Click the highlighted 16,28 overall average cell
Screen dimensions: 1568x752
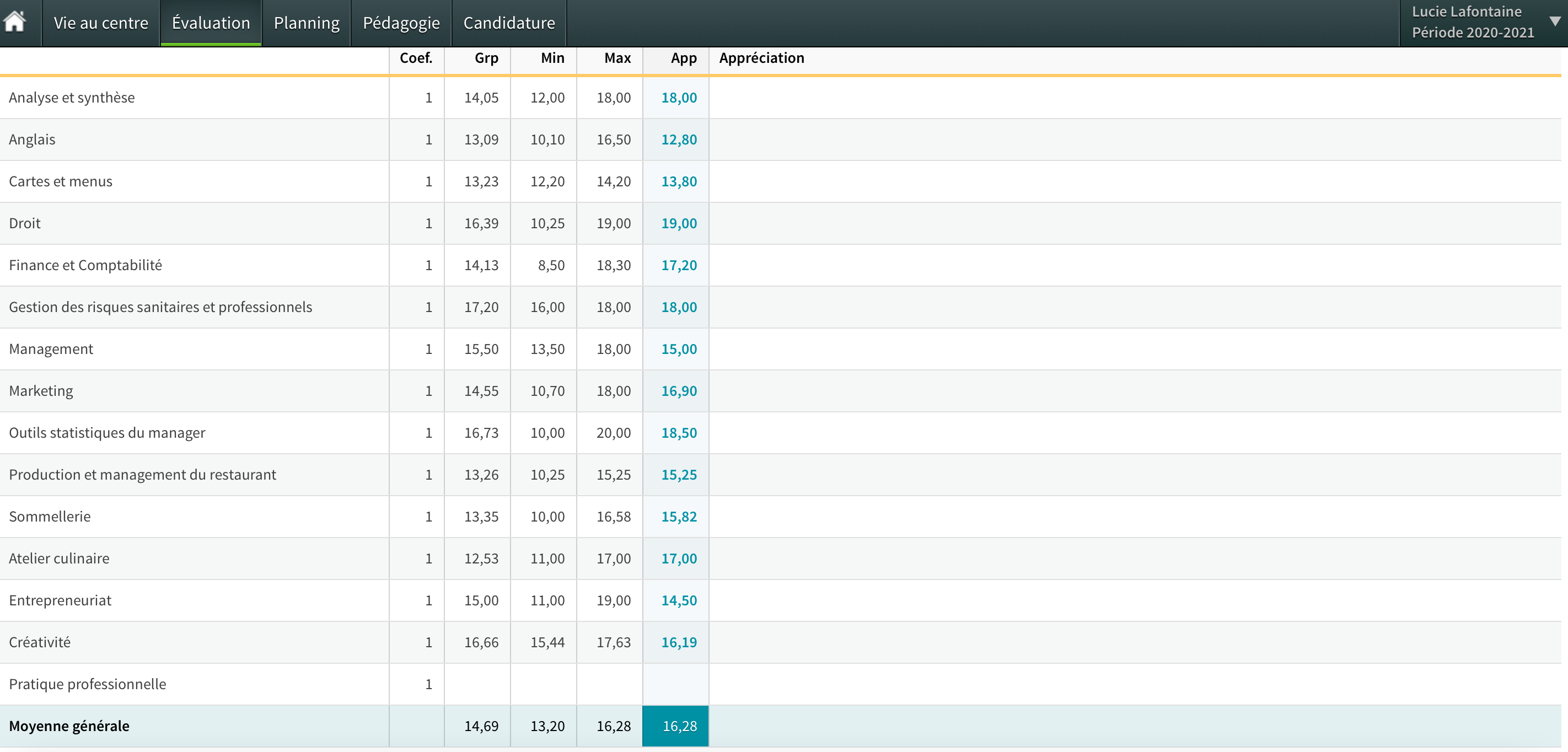coord(678,726)
